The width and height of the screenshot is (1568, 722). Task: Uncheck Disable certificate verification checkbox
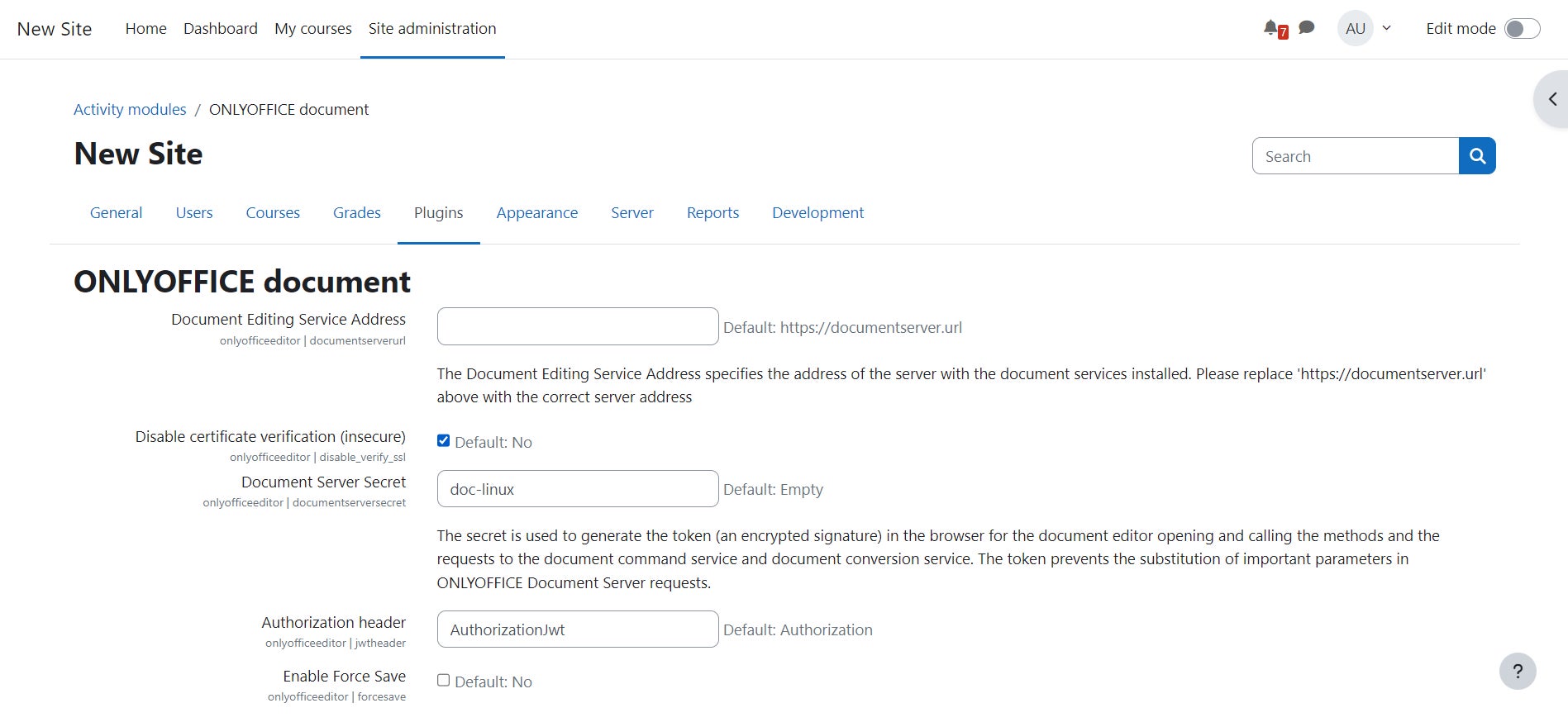[x=444, y=441]
